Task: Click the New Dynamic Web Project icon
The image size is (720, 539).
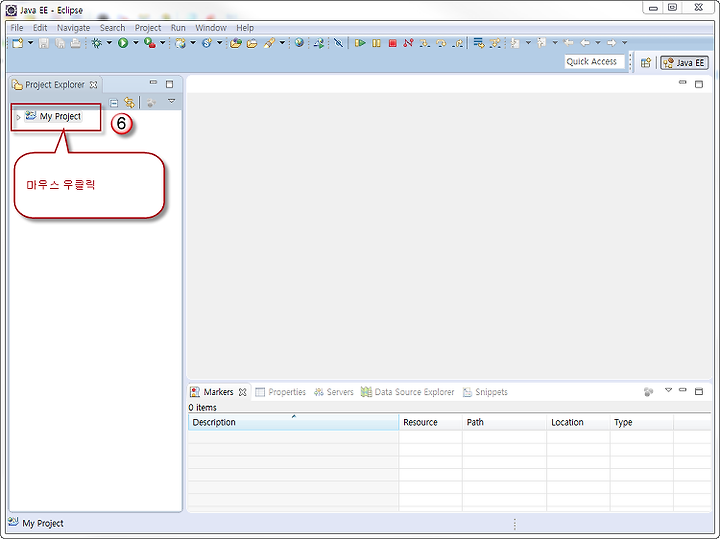Action: click(181, 43)
